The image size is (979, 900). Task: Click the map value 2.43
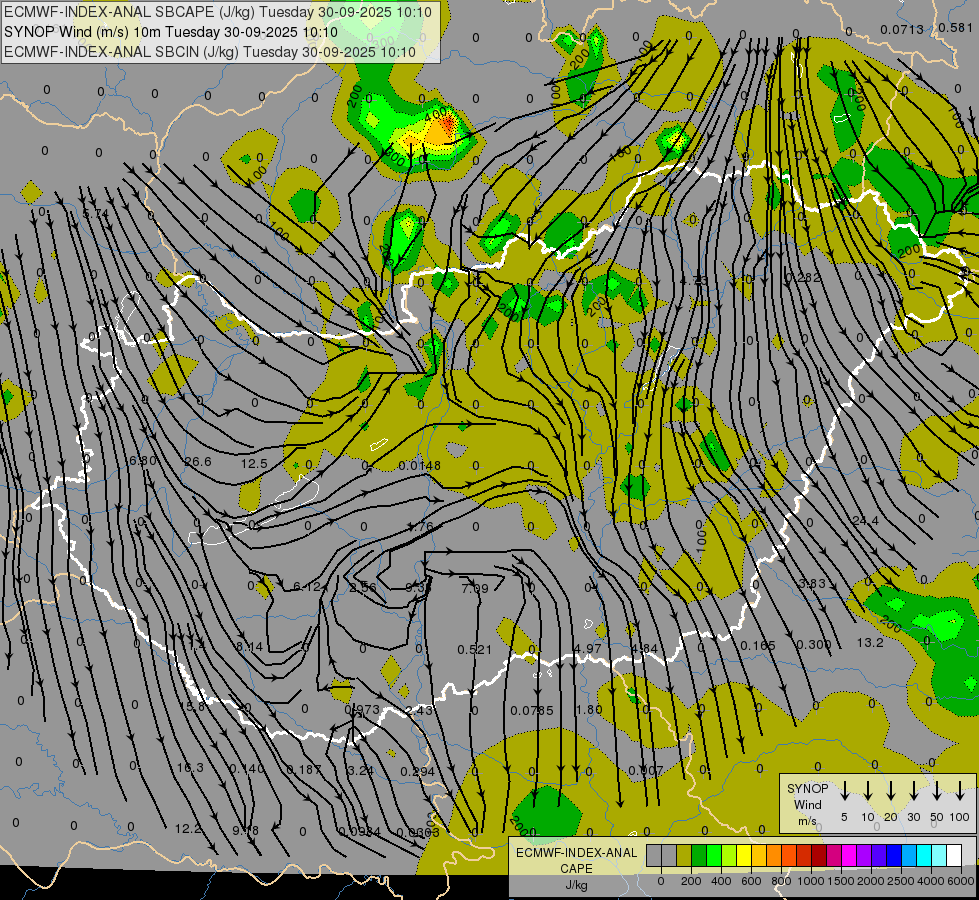(418, 710)
